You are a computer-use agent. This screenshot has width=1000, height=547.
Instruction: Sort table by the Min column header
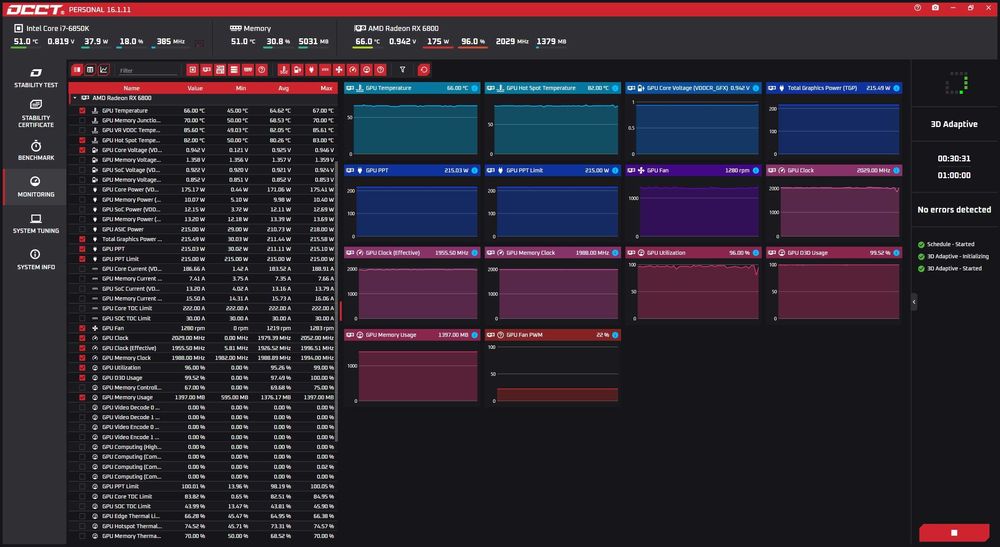click(240, 88)
